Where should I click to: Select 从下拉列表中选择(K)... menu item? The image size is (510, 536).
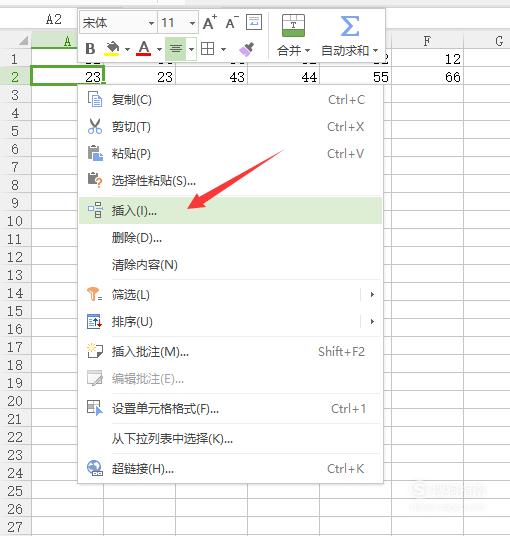click(230, 438)
